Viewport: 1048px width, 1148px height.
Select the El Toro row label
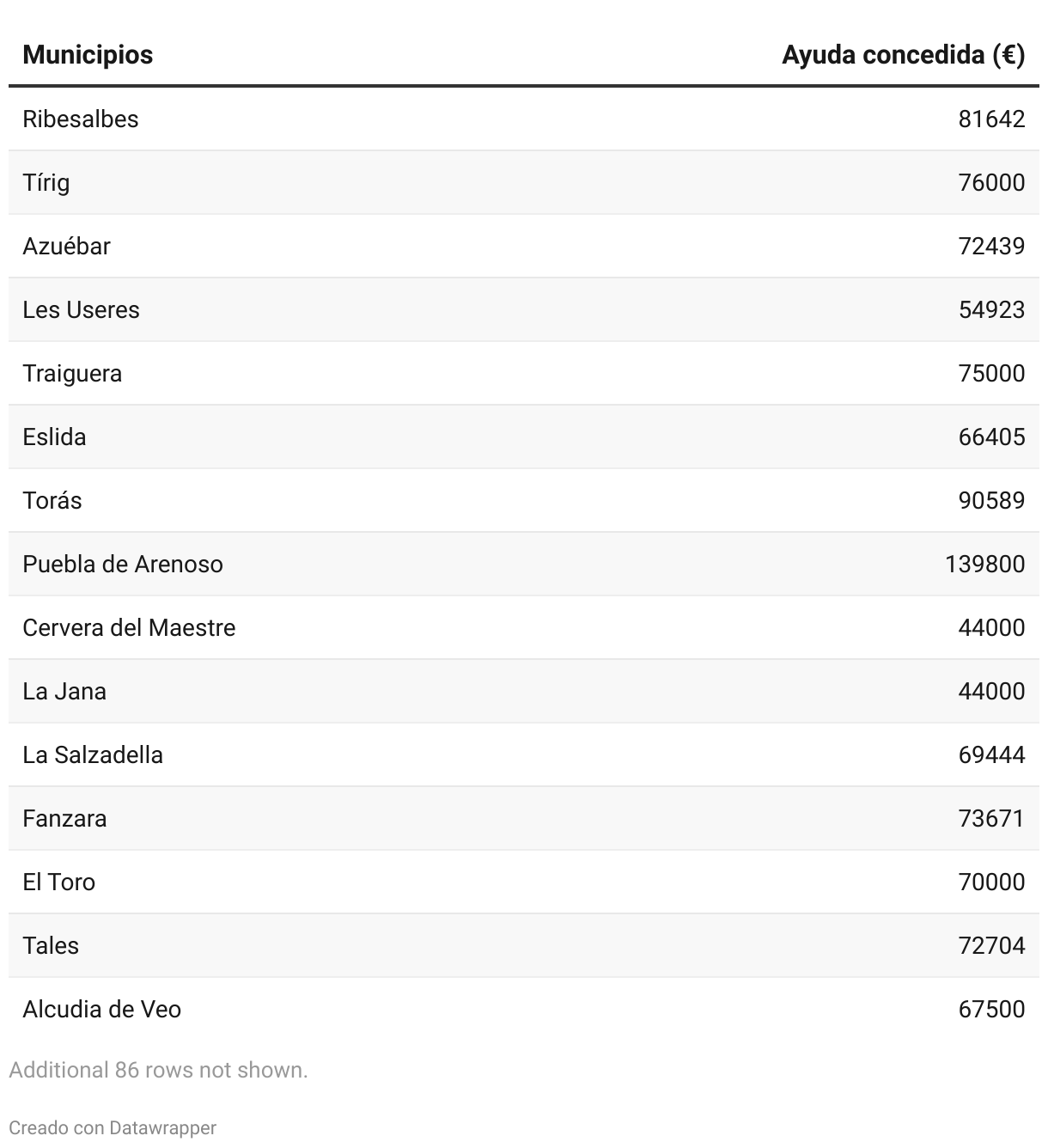point(59,882)
